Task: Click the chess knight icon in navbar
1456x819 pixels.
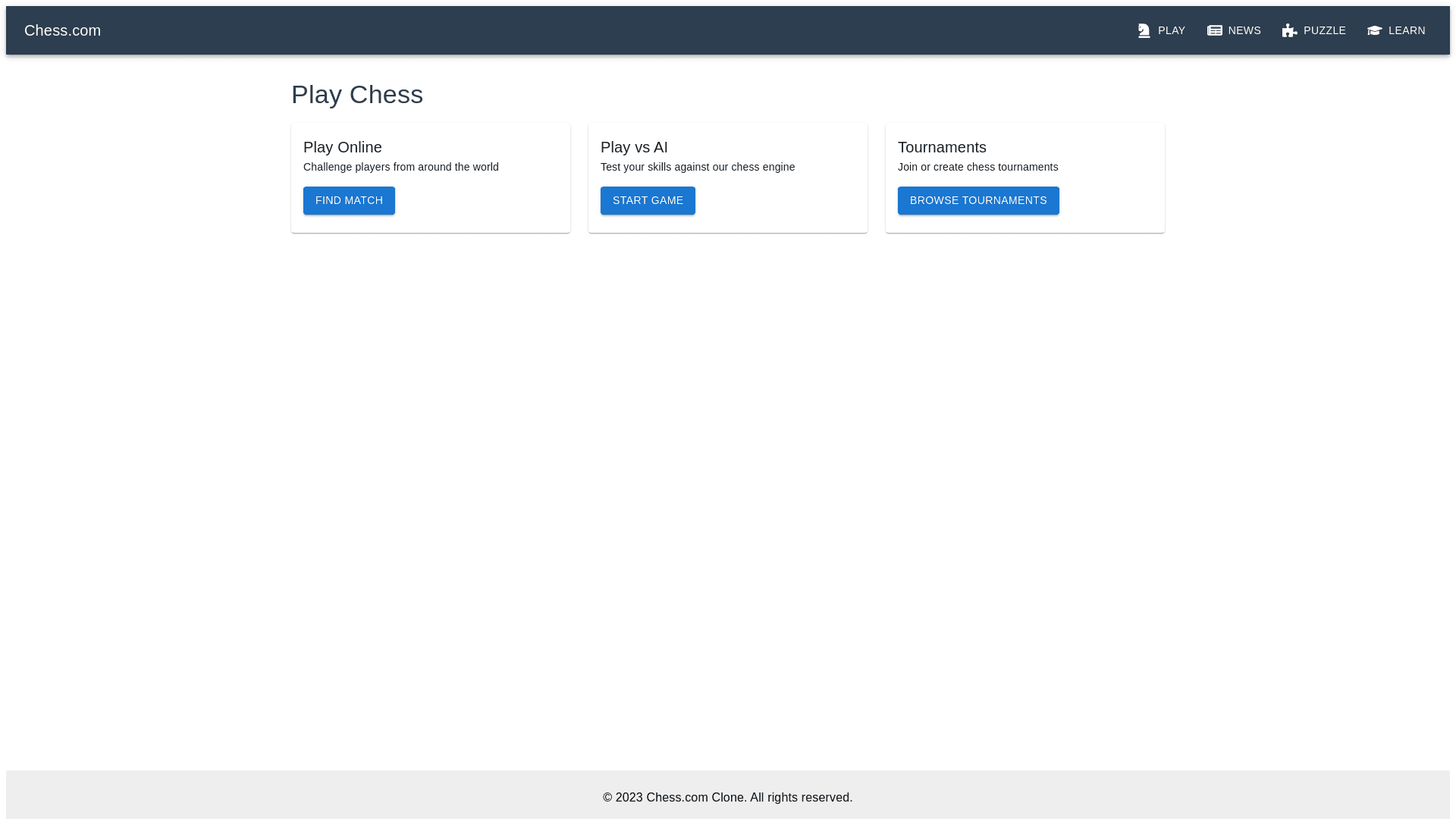Action: (1144, 30)
